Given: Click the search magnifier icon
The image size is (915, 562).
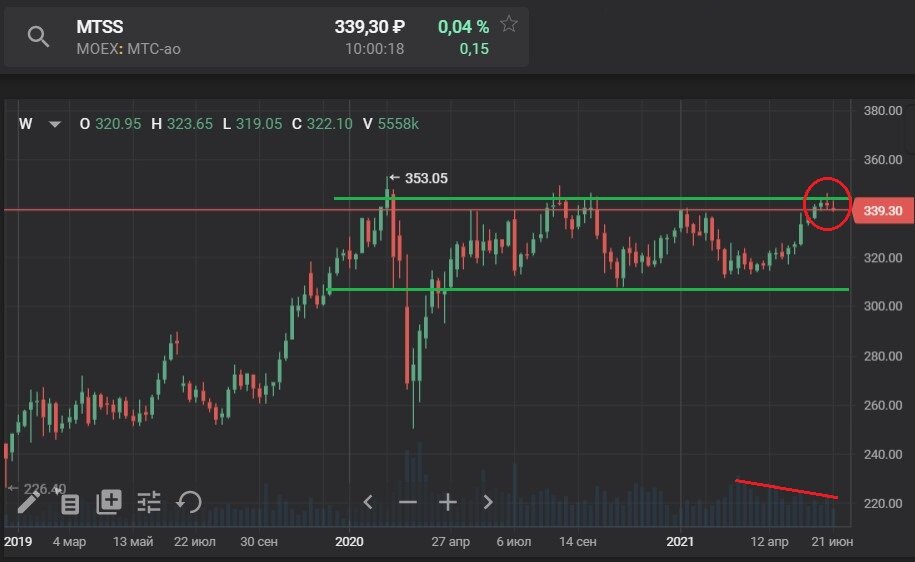Looking at the screenshot, I should coord(38,37).
